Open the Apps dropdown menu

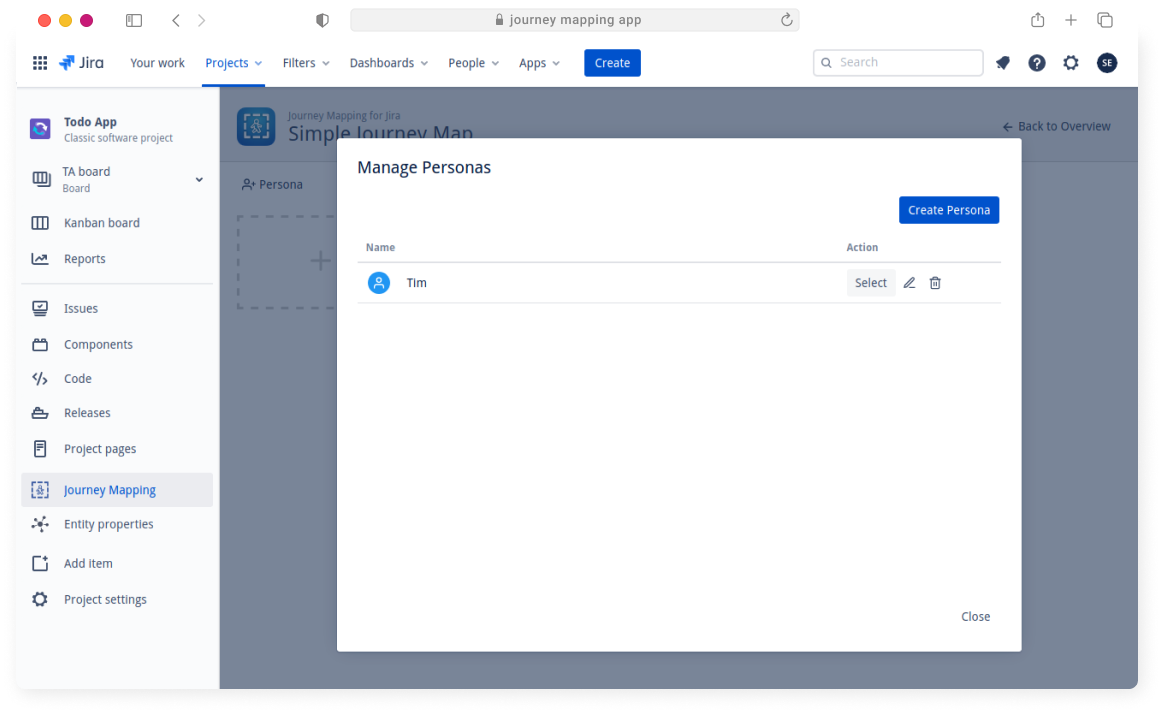(540, 63)
